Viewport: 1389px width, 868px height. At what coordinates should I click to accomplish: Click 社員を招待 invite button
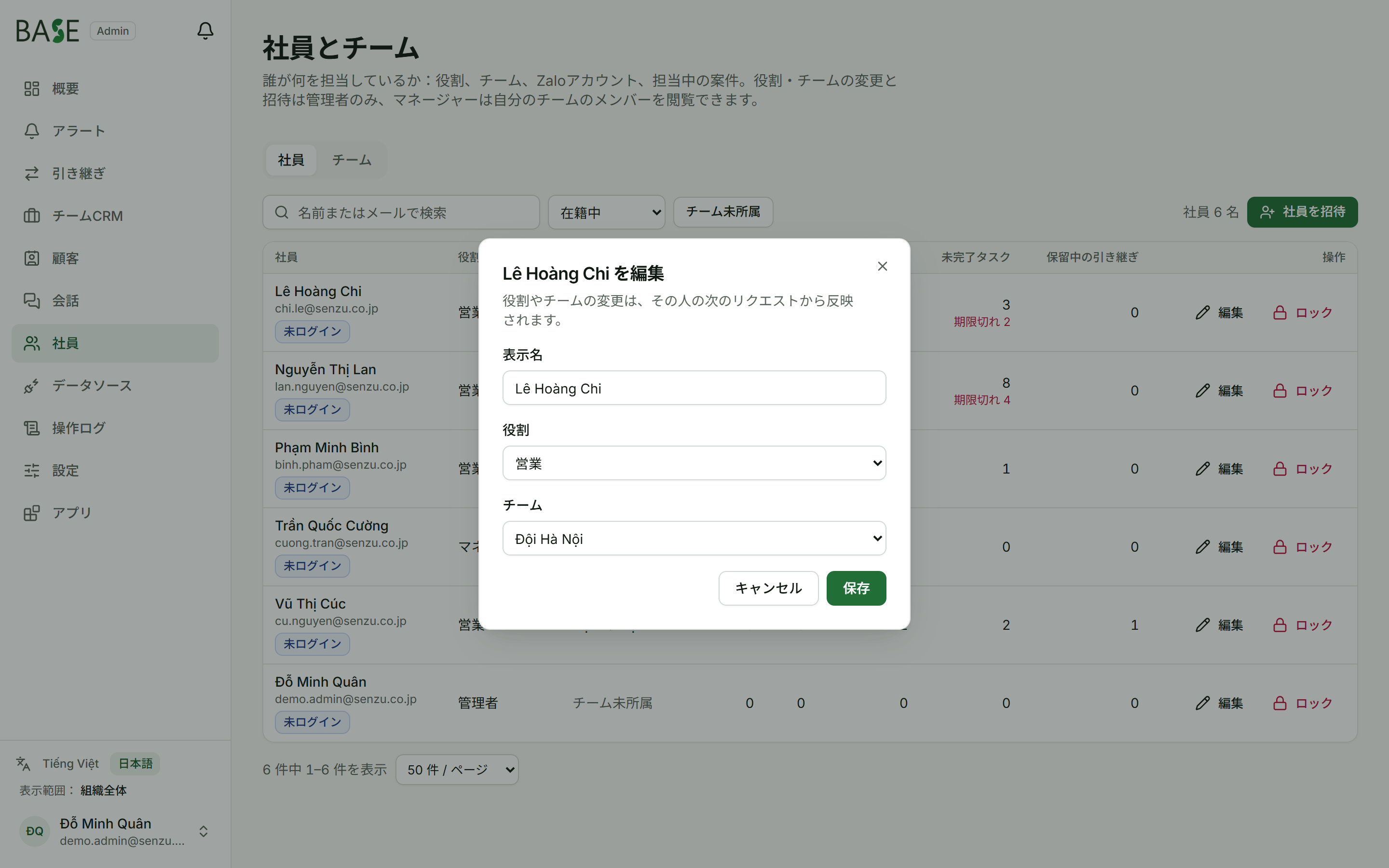tap(1302, 212)
